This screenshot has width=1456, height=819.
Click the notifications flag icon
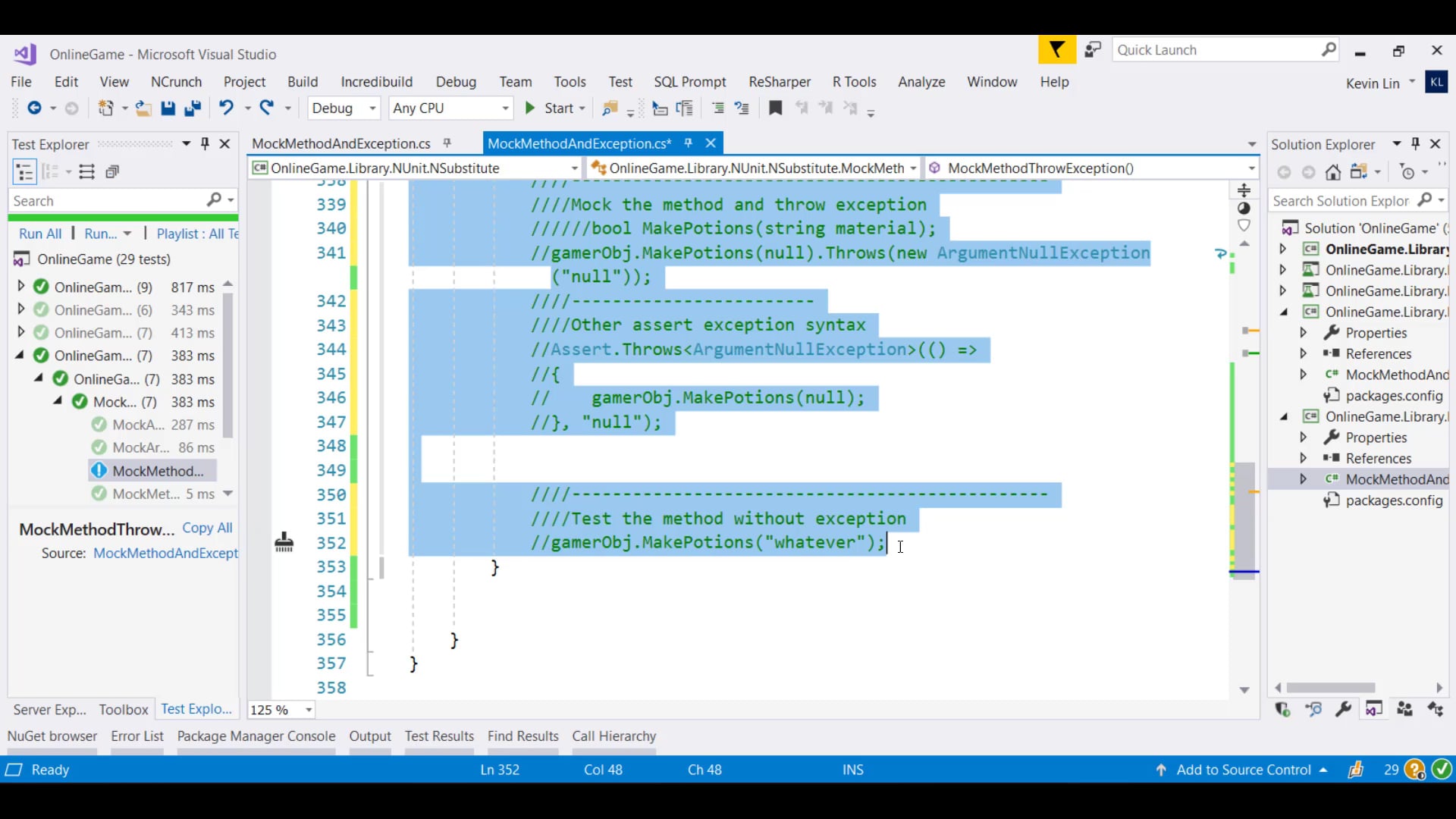(x=1056, y=50)
